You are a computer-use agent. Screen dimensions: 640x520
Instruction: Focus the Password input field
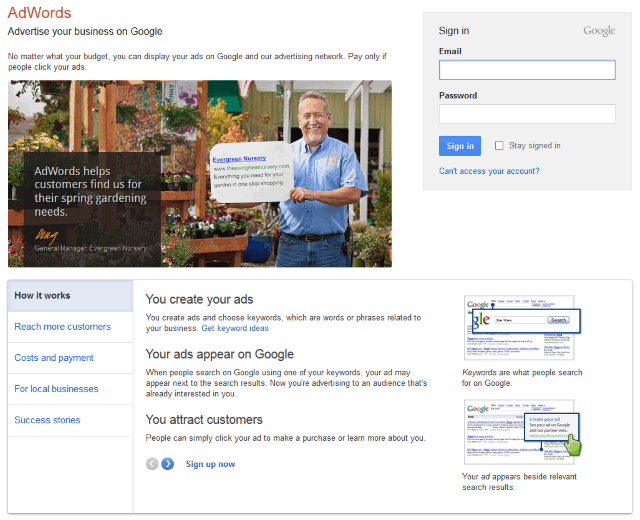(527, 114)
